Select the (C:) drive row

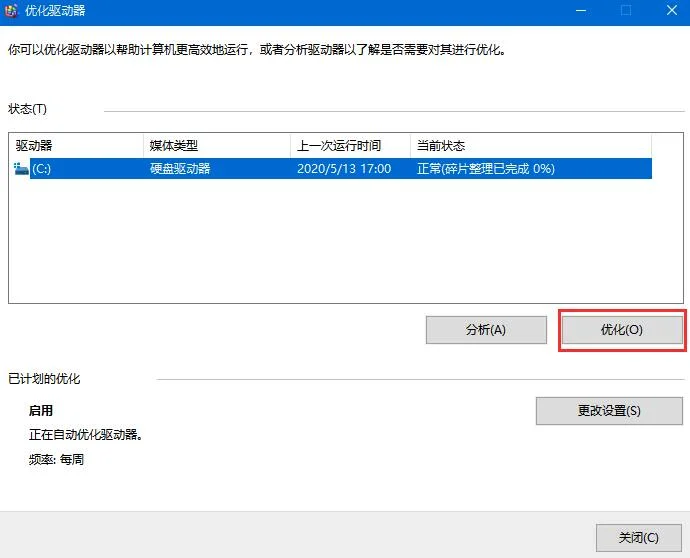332,169
